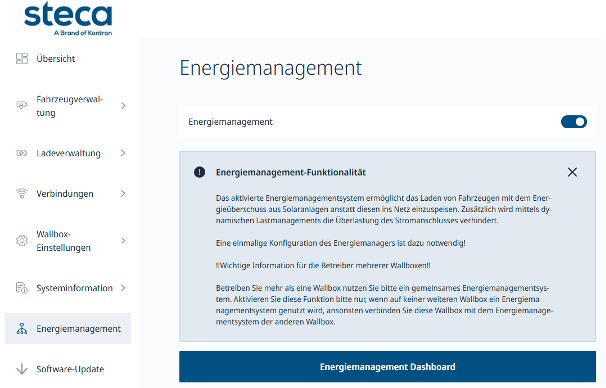Expand the Systeminformation chevron

[x=123, y=288]
